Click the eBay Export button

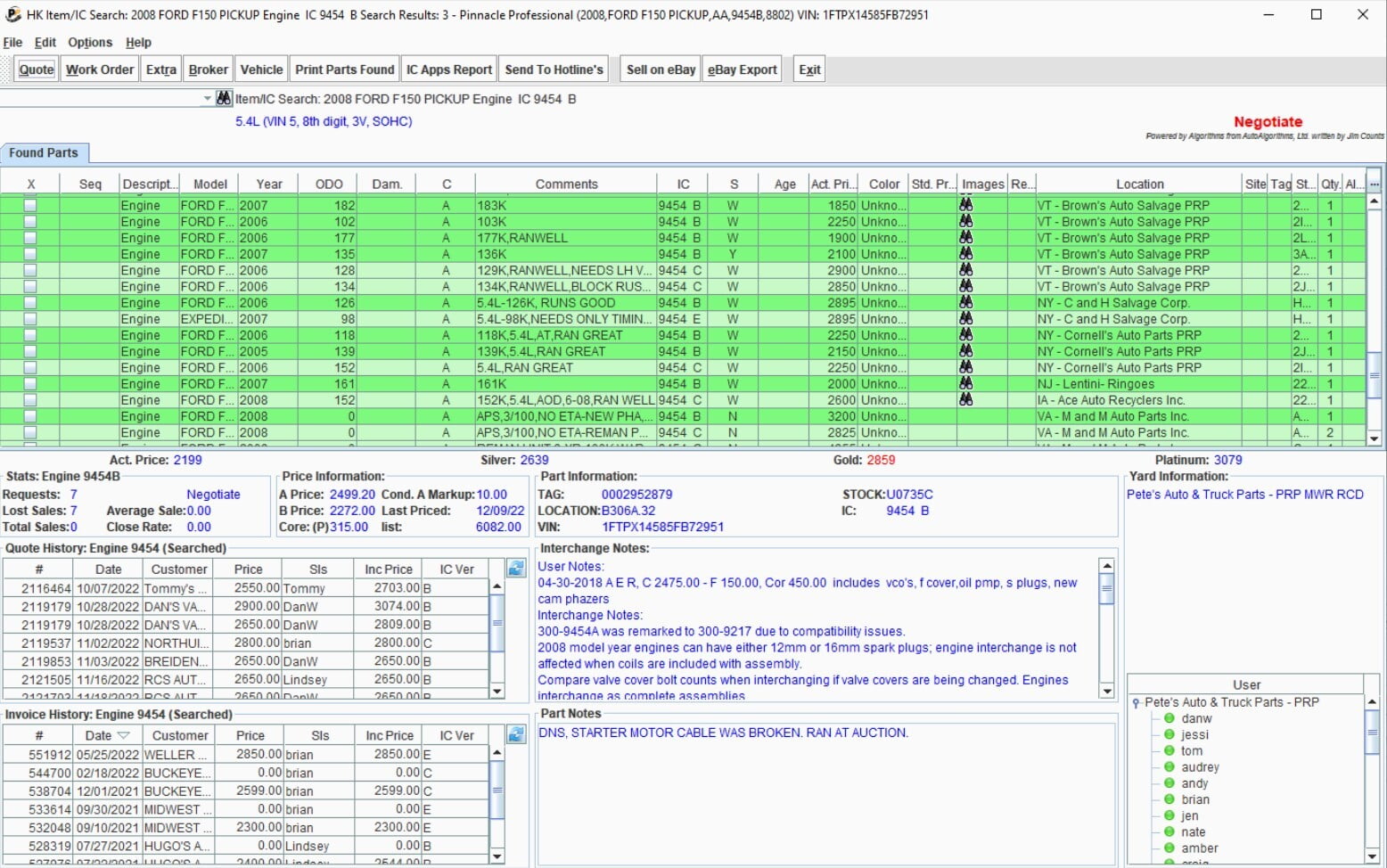[743, 70]
